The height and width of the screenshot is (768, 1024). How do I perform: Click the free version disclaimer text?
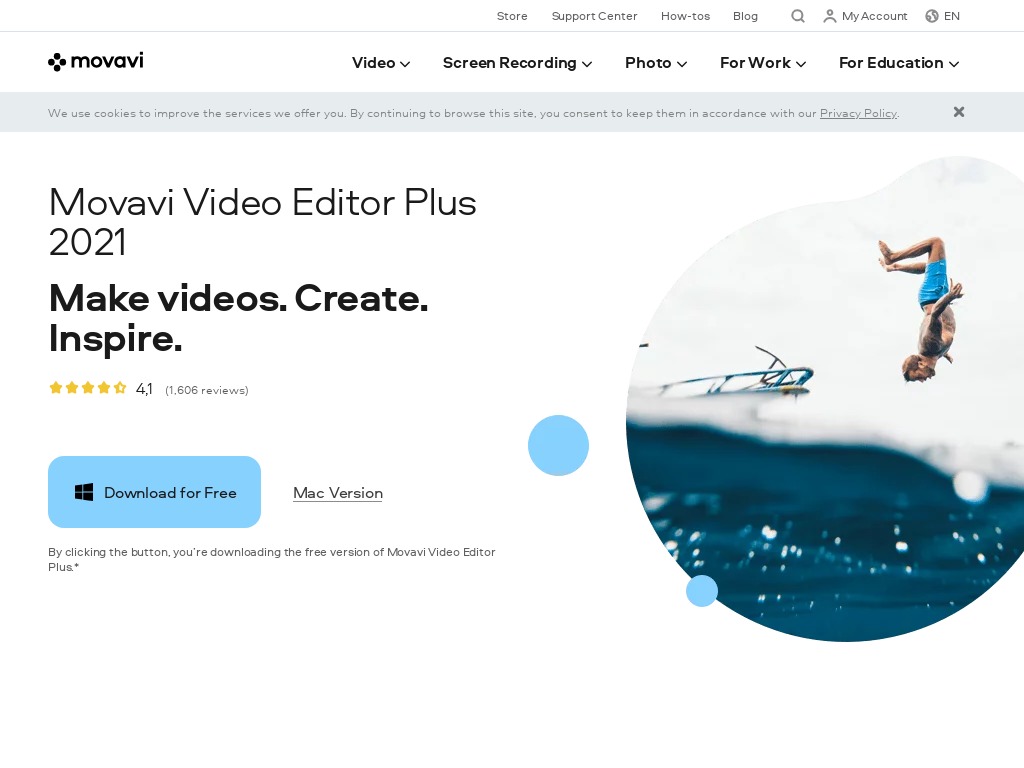pos(272,559)
